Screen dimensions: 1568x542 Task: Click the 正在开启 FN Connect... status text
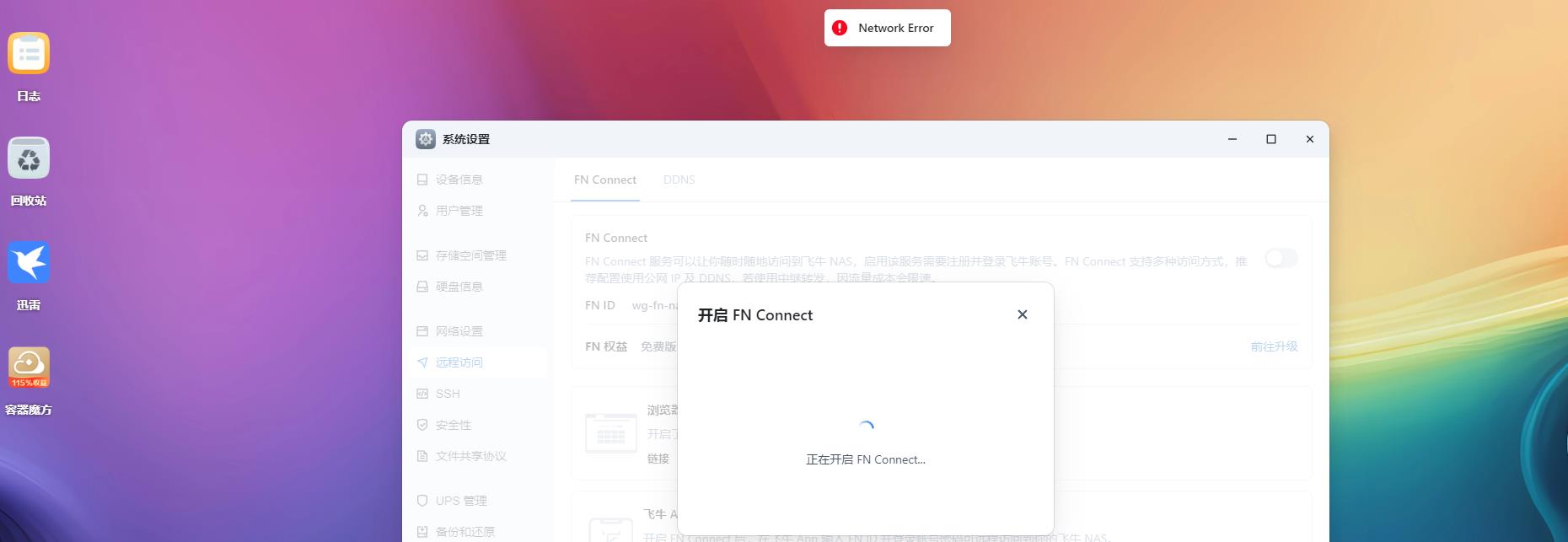tap(866, 459)
